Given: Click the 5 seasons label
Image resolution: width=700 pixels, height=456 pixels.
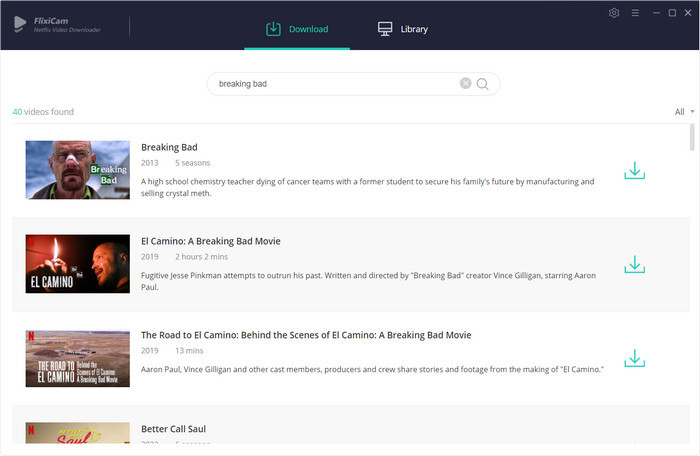Looking at the screenshot, I should click(192, 163).
